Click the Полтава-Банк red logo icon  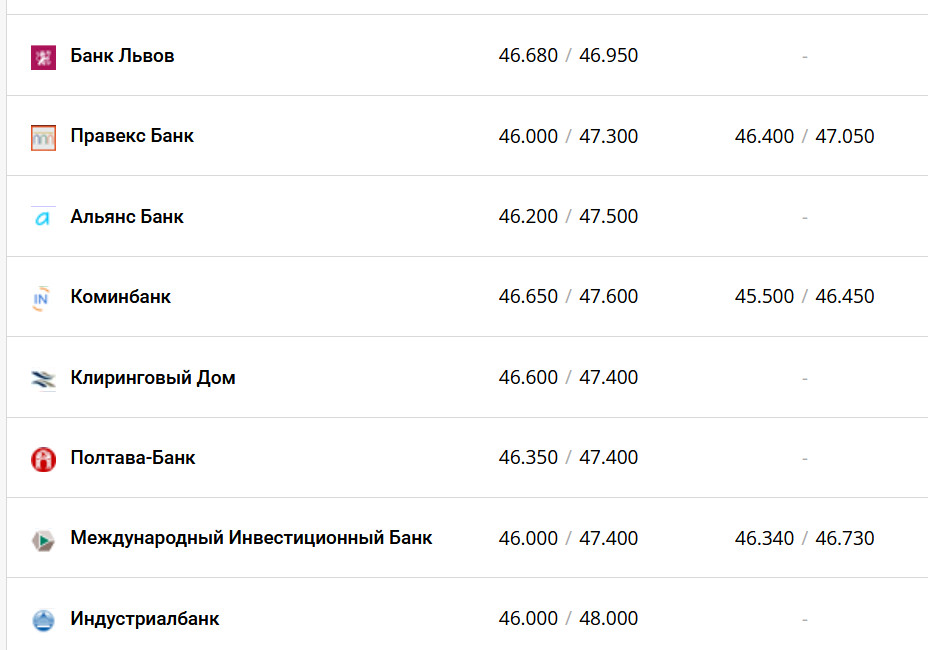click(43, 459)
